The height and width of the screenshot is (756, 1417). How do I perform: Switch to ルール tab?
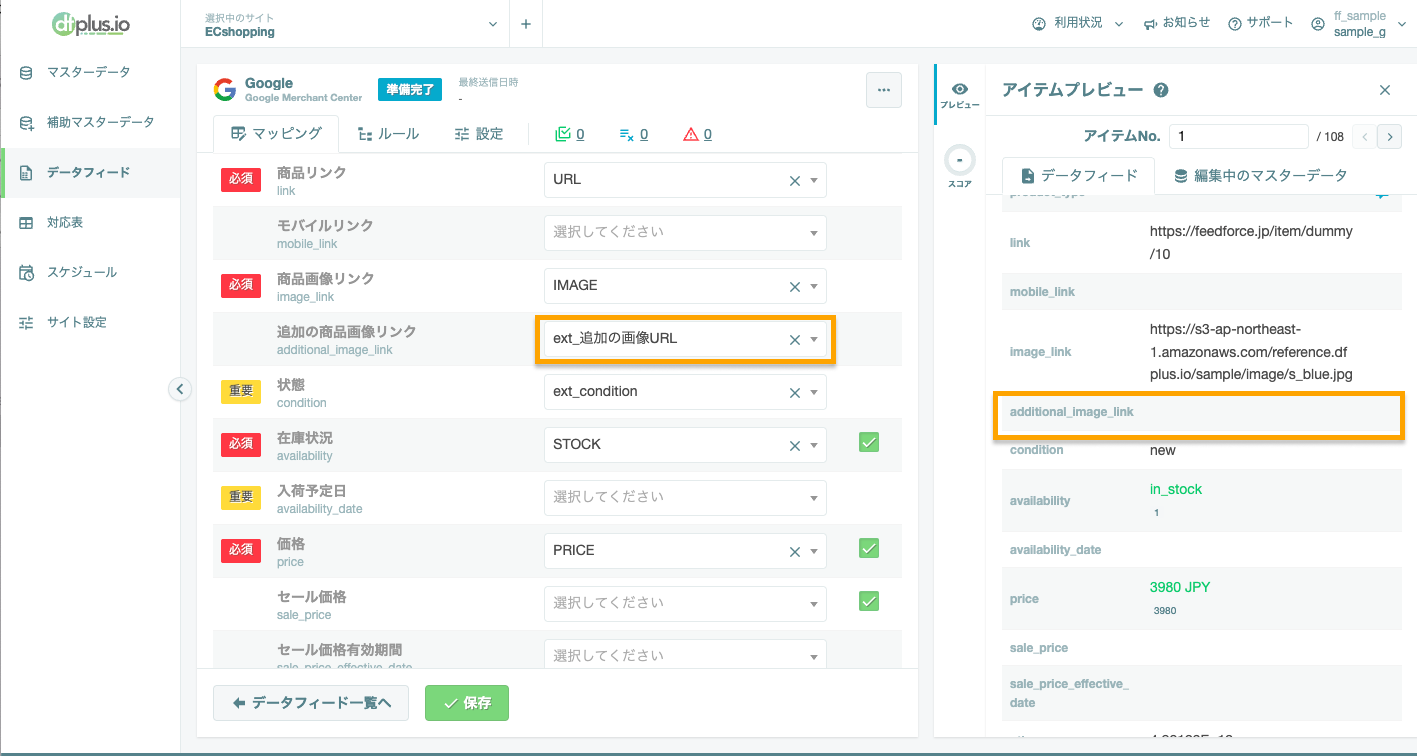[388, 133]
